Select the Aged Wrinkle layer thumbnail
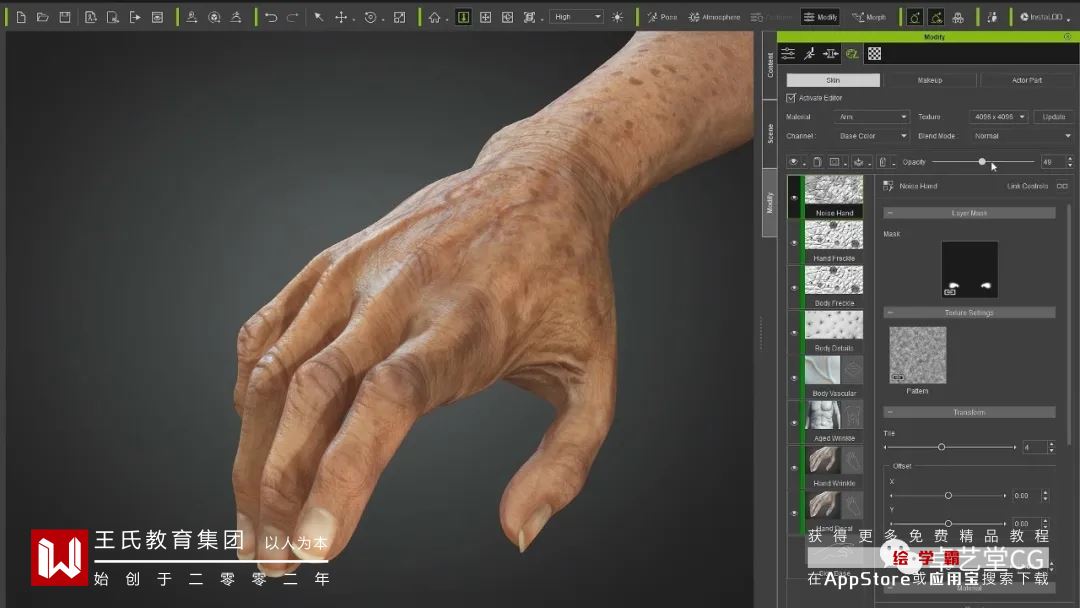Viewport: 1080px width, 608px height. [833, 415]
